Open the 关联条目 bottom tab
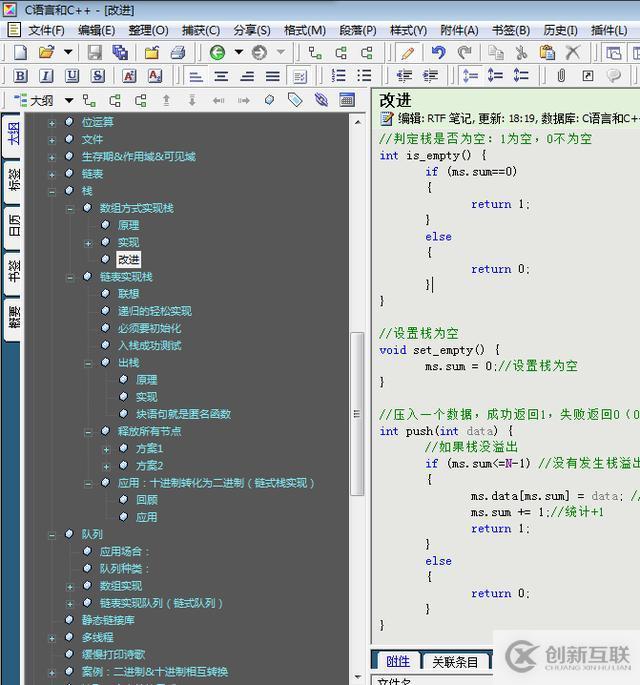Viewport: 640px width, 685px height. point(455,661)
